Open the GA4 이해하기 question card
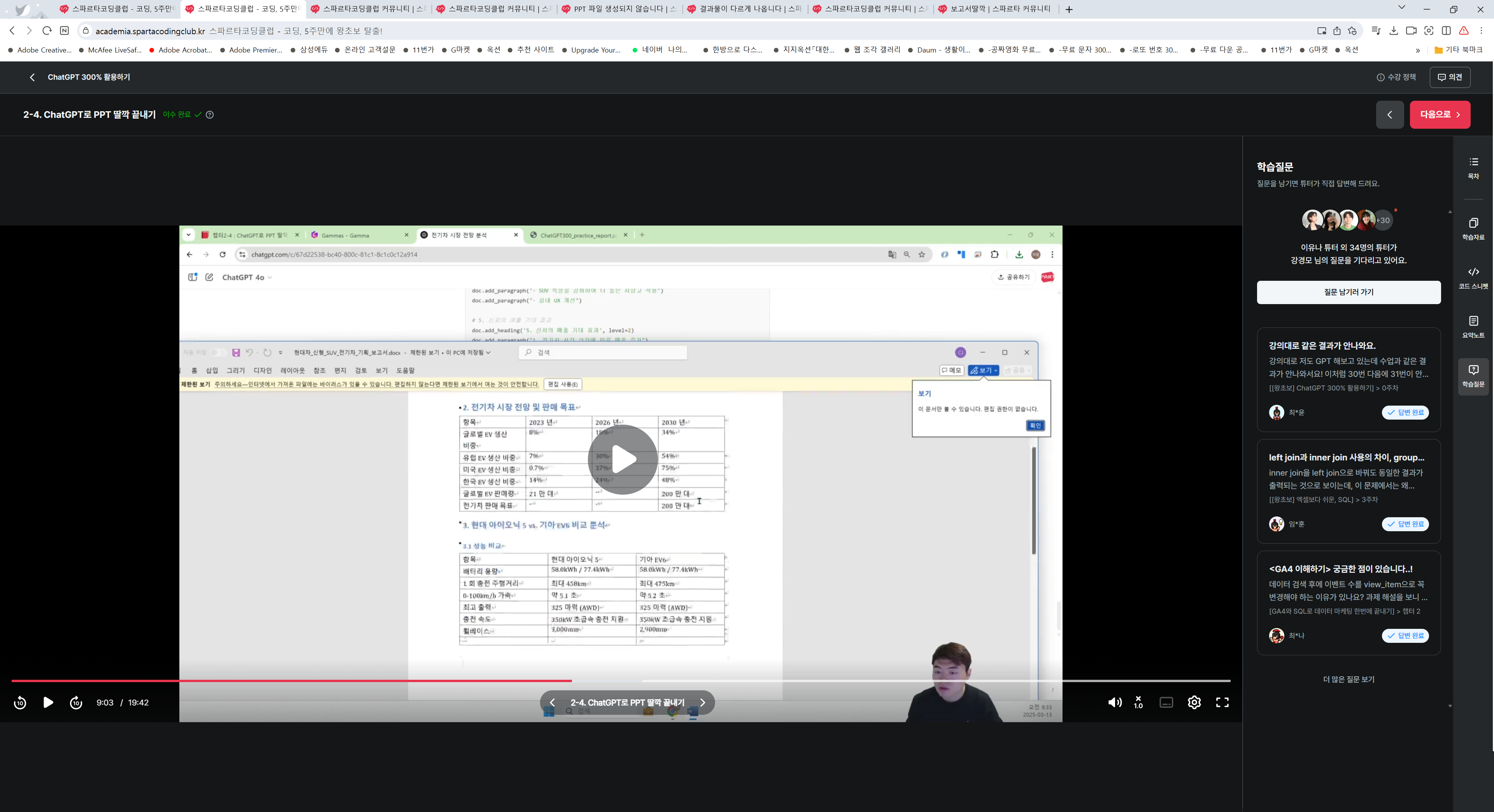The height and width of the screenshot is (812, 1494). (1348, 603)
